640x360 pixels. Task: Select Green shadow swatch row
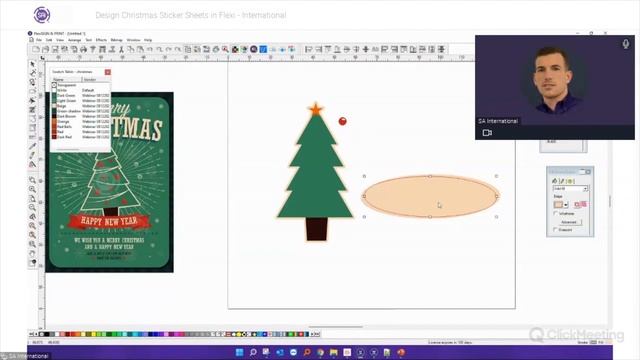[x=80, y=111]
